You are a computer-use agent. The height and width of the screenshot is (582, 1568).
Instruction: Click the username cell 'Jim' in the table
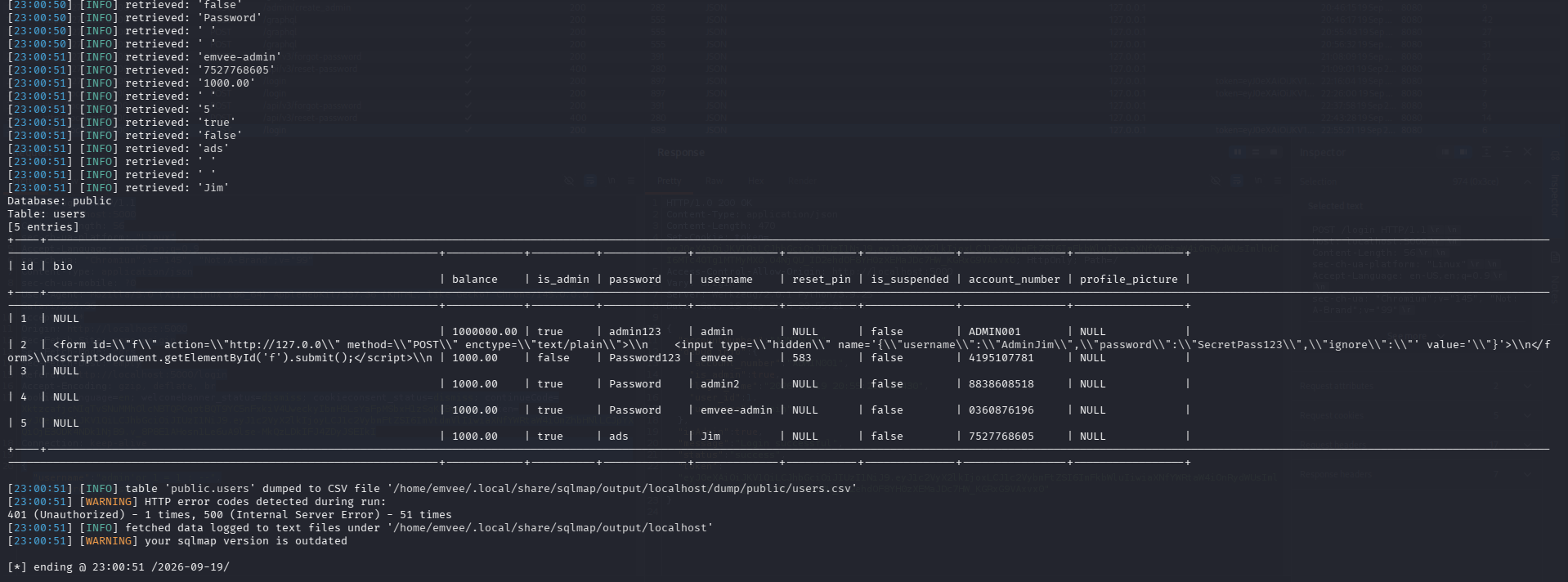(x=710, y=437)
